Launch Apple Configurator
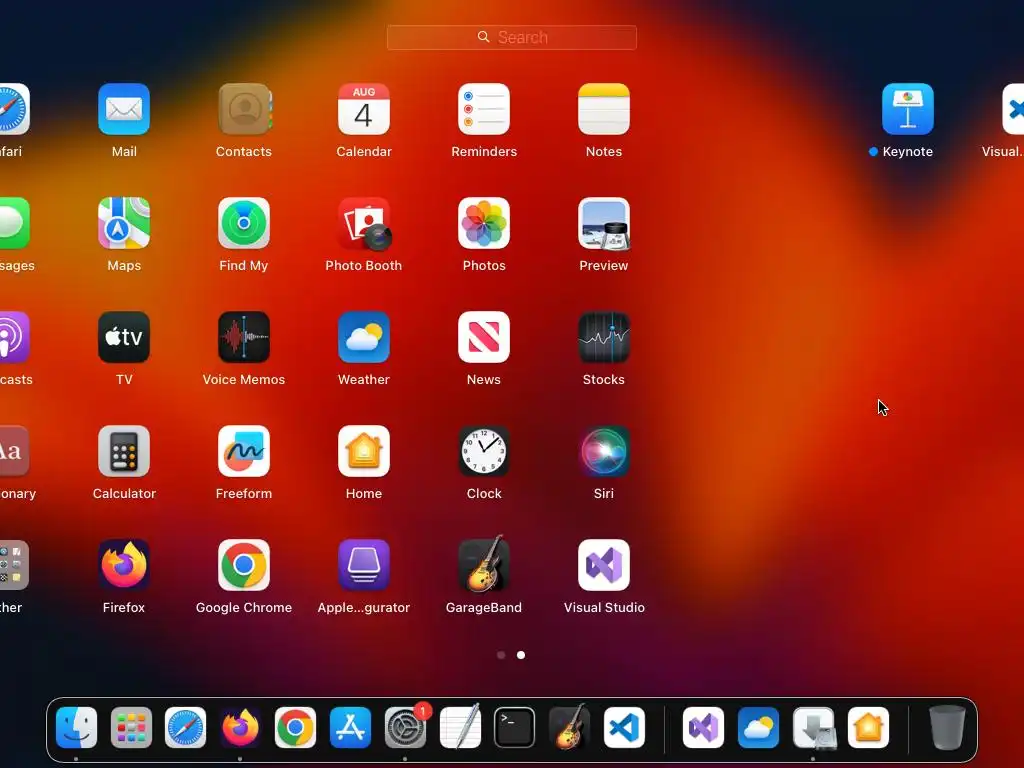The height and width of the screenshot is (768, 1024). 364,565
